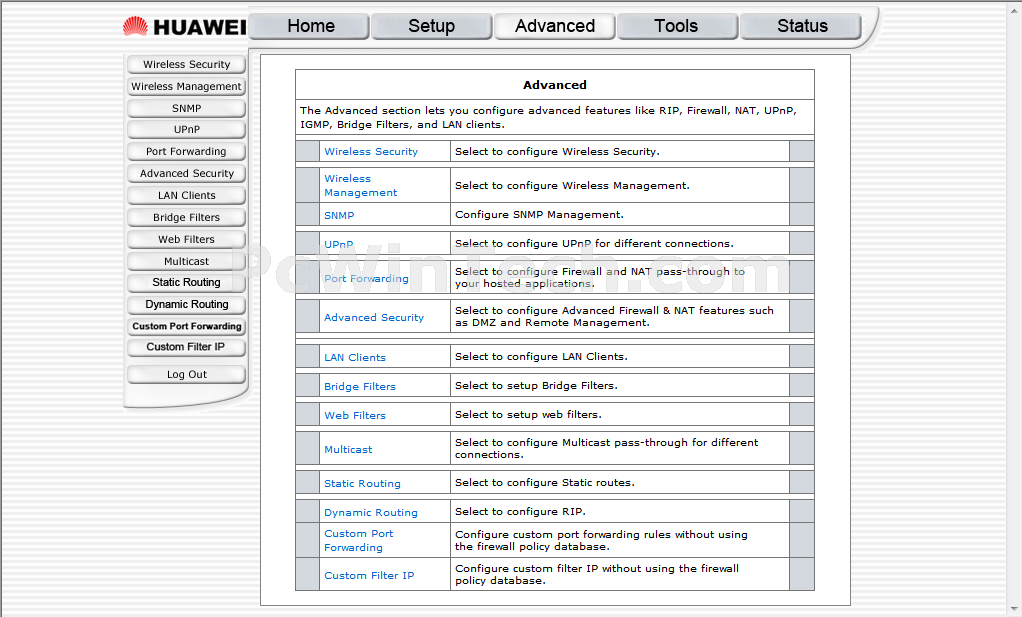
Task: Open the Dynamic Routing table link
Action: (371, 513)
